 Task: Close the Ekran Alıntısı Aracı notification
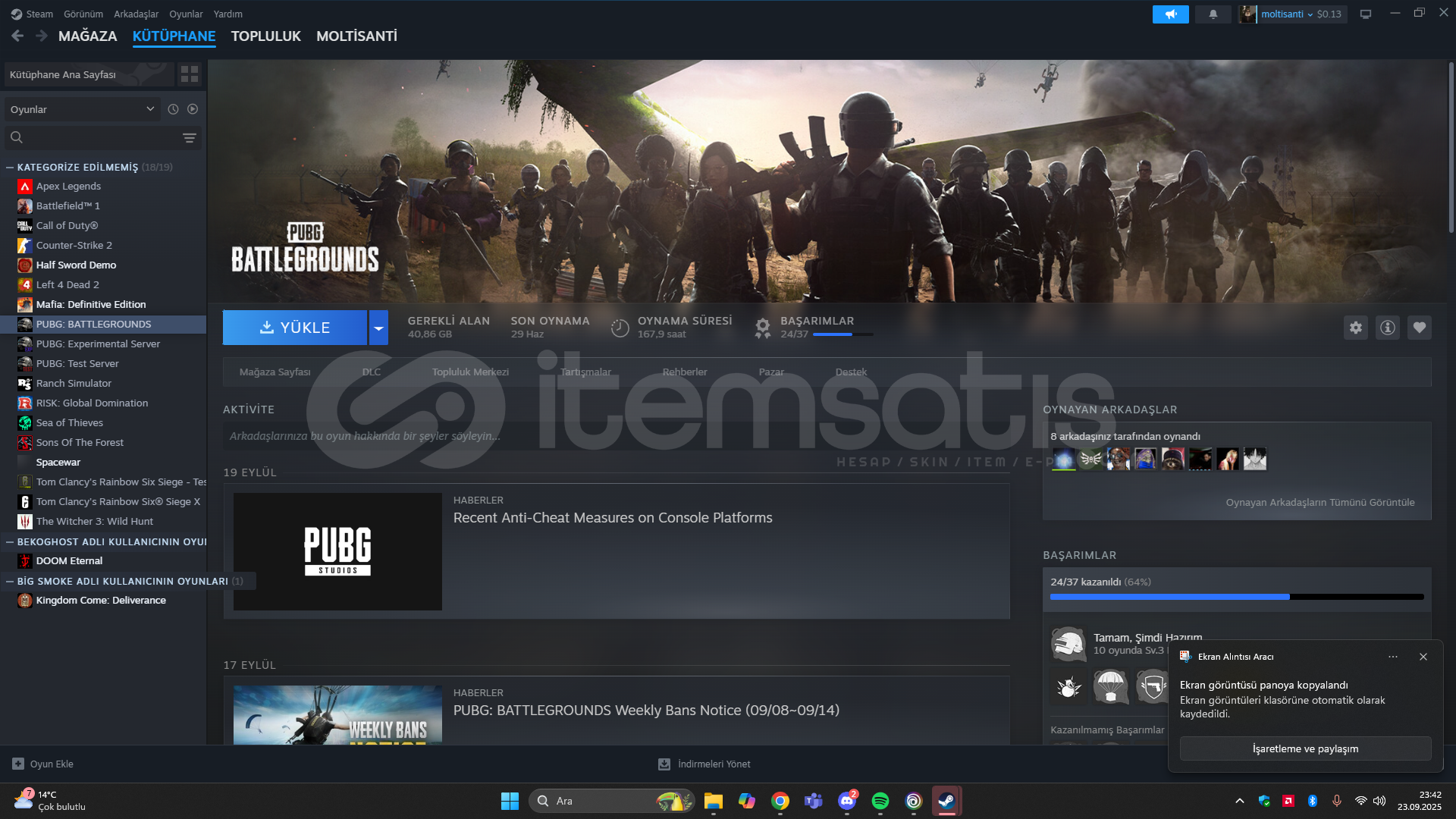coord(1423,657)
